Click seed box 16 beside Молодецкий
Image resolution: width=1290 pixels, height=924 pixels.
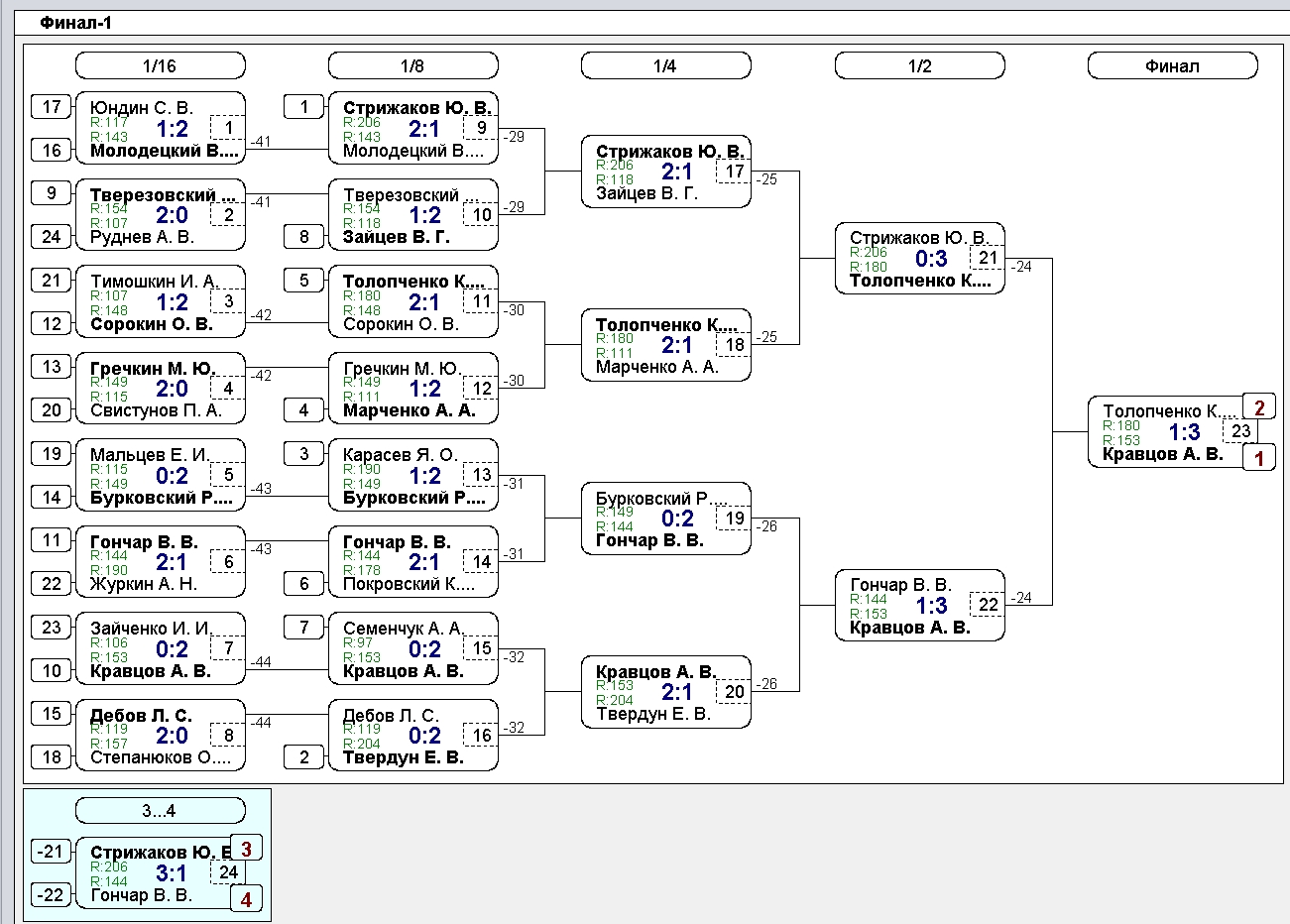coord(52,151)
